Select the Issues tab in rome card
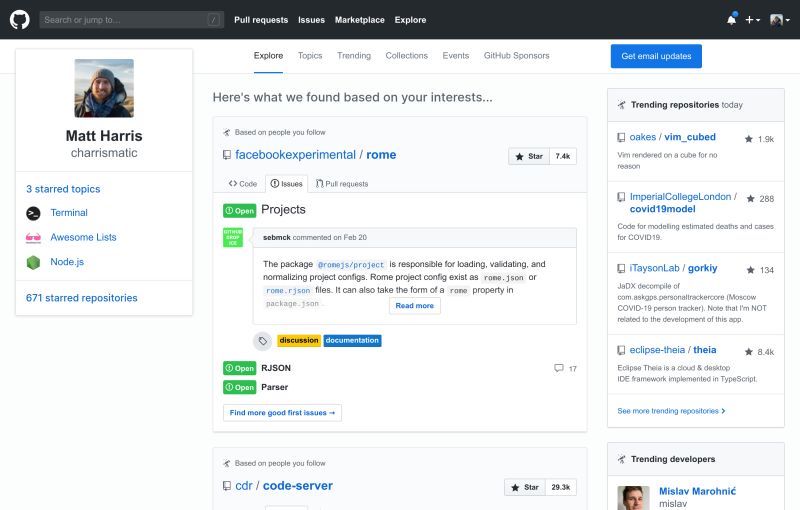 pos(286,184)
